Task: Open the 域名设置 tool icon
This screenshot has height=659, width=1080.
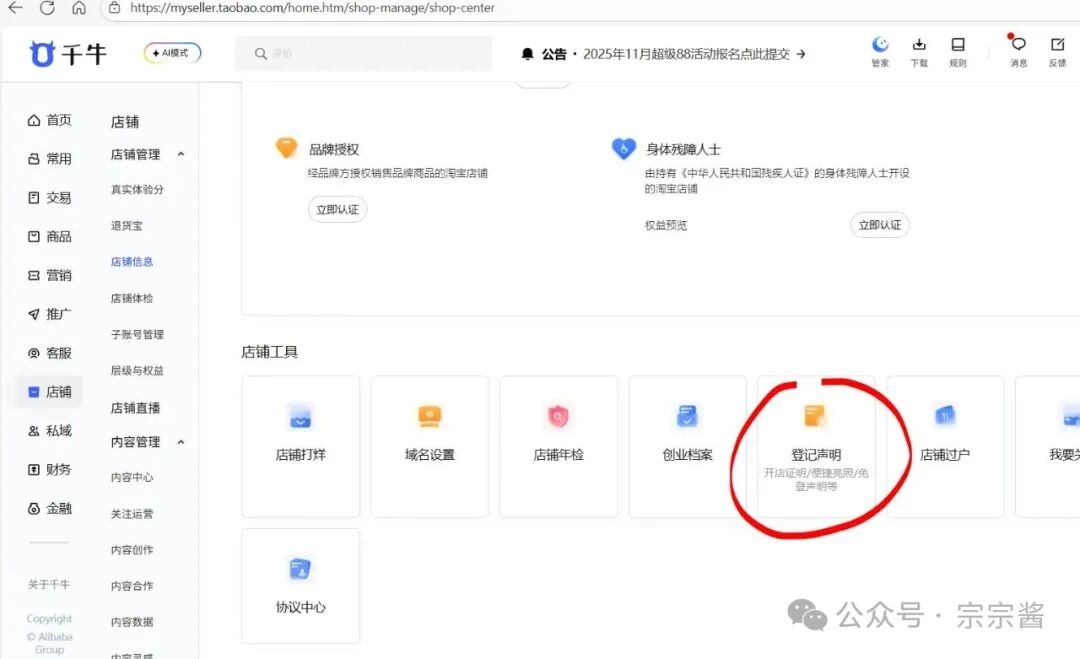Action: point(429,416)
